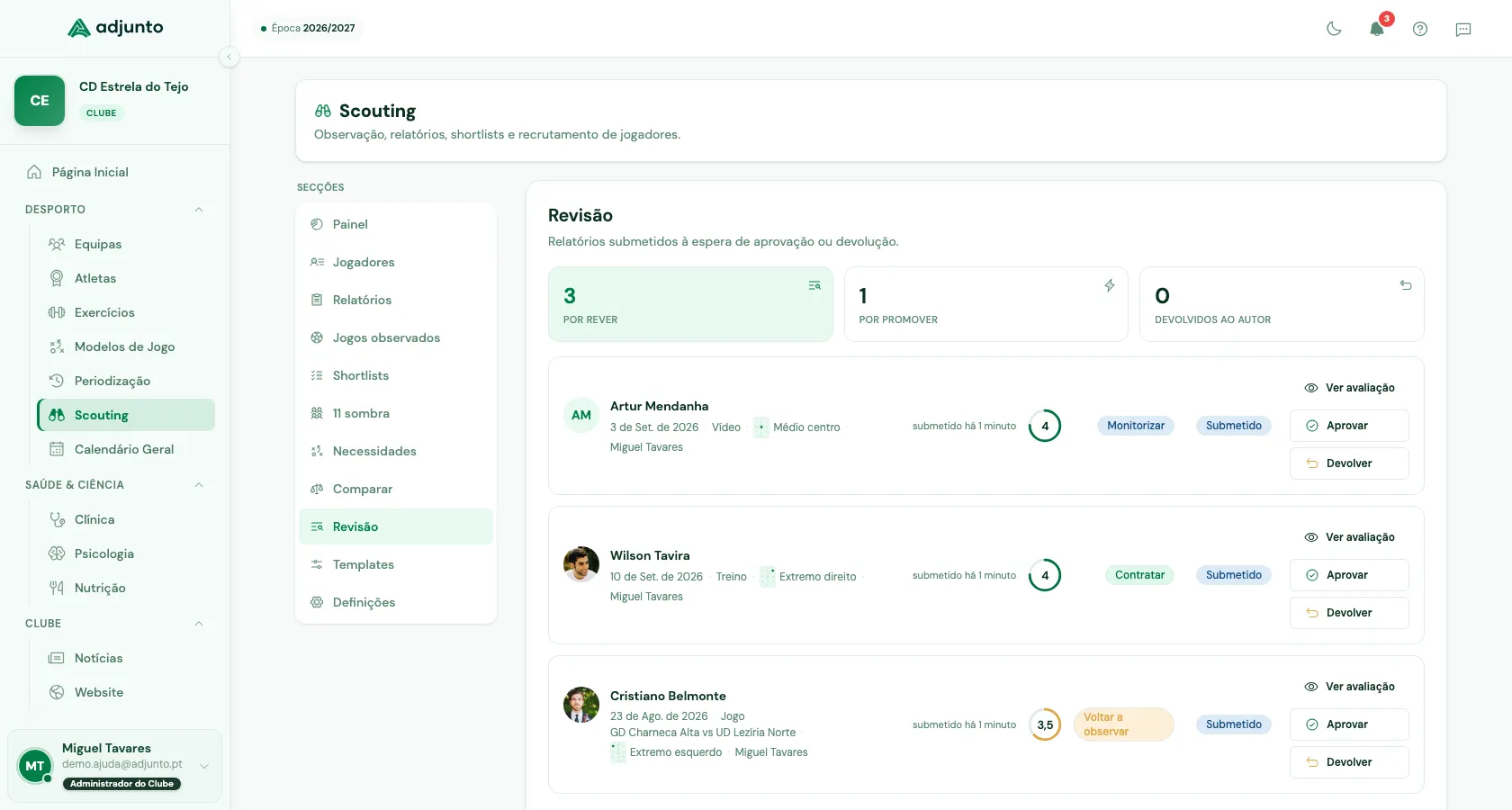Switch to Necessidades section
Image resolution: width=1512 pixels, height=810 pixels.
[396, 451]
